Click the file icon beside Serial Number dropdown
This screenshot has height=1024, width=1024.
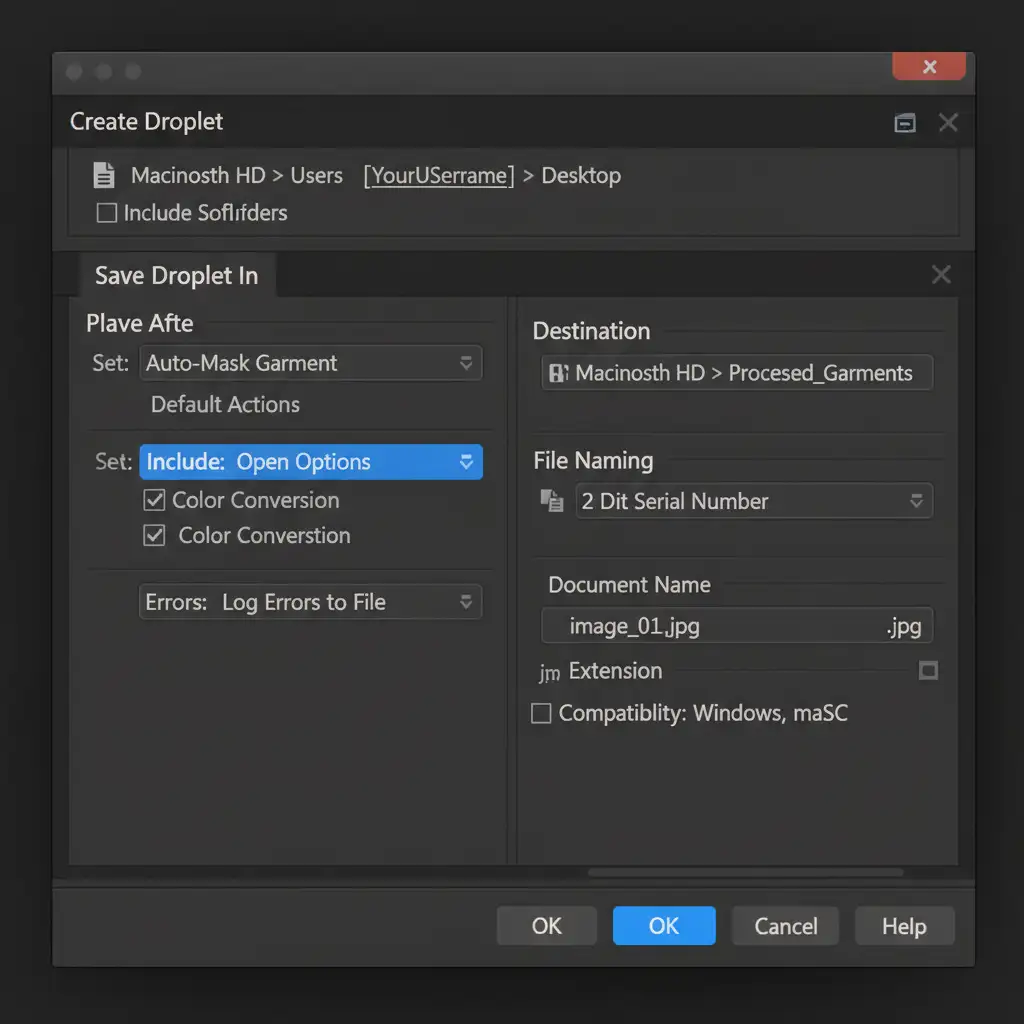pos(552,501)
